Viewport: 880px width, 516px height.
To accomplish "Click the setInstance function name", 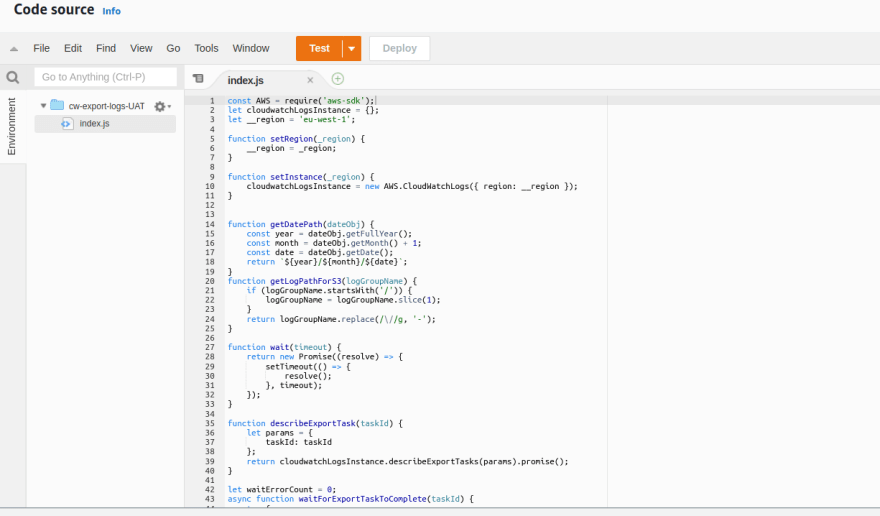I will (x=296, y=177).
